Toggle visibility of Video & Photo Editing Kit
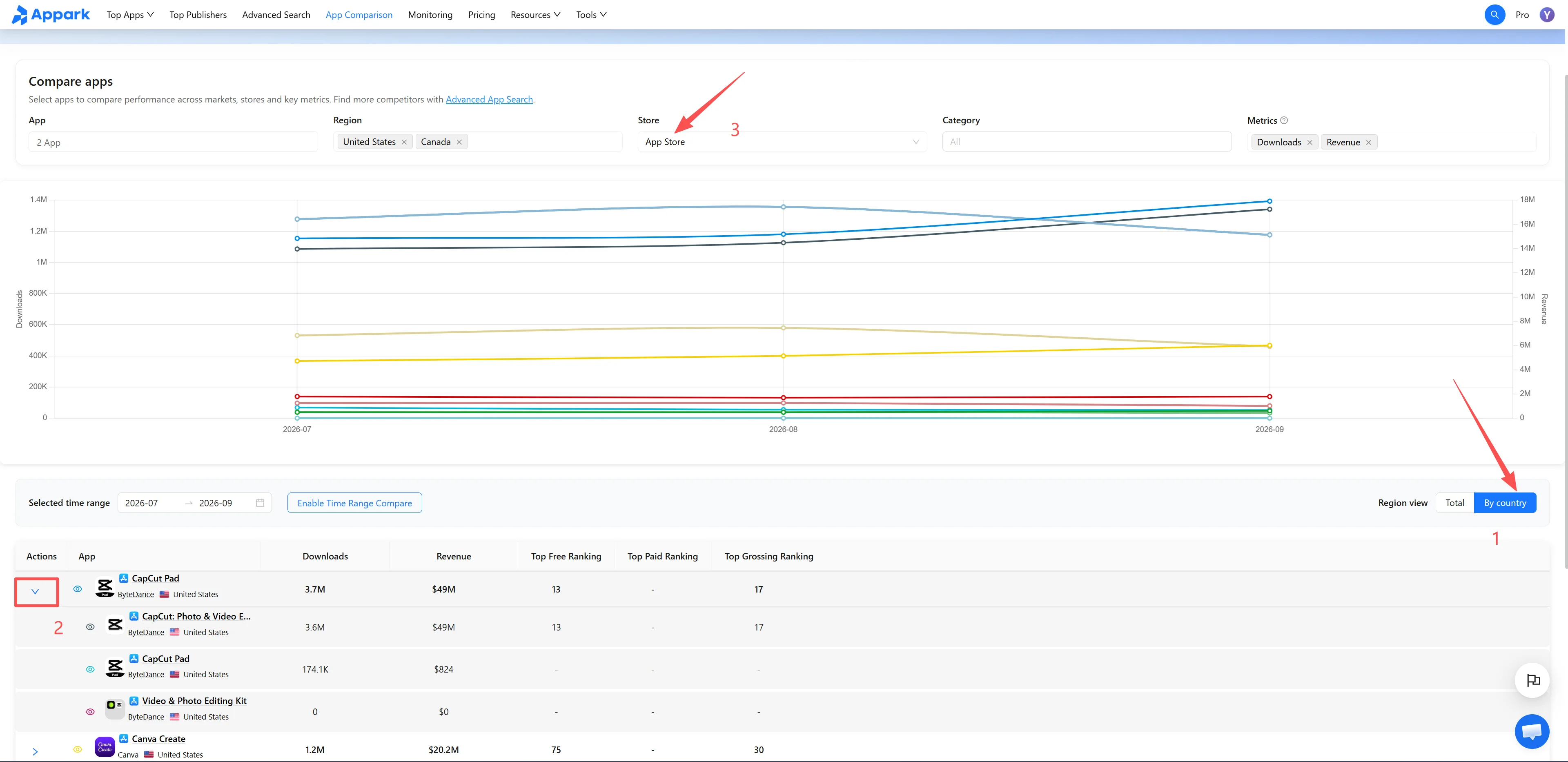The image size is (1568, 762). [90, 711]
